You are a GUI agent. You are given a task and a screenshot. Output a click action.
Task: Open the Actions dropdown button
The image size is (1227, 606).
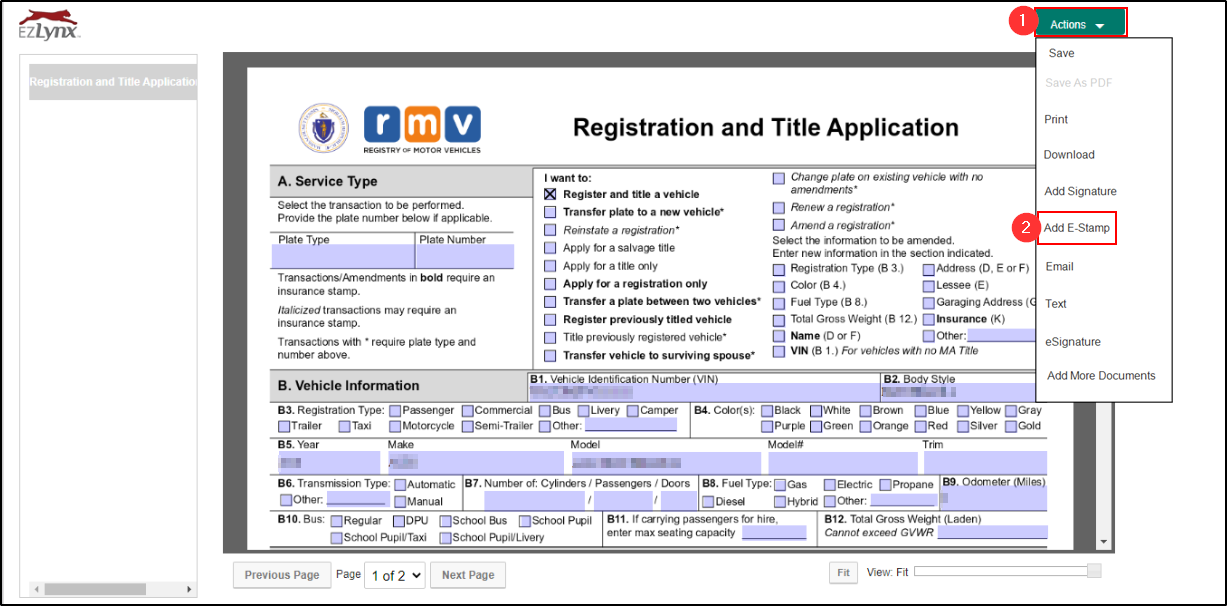(x=1081, y=24)
